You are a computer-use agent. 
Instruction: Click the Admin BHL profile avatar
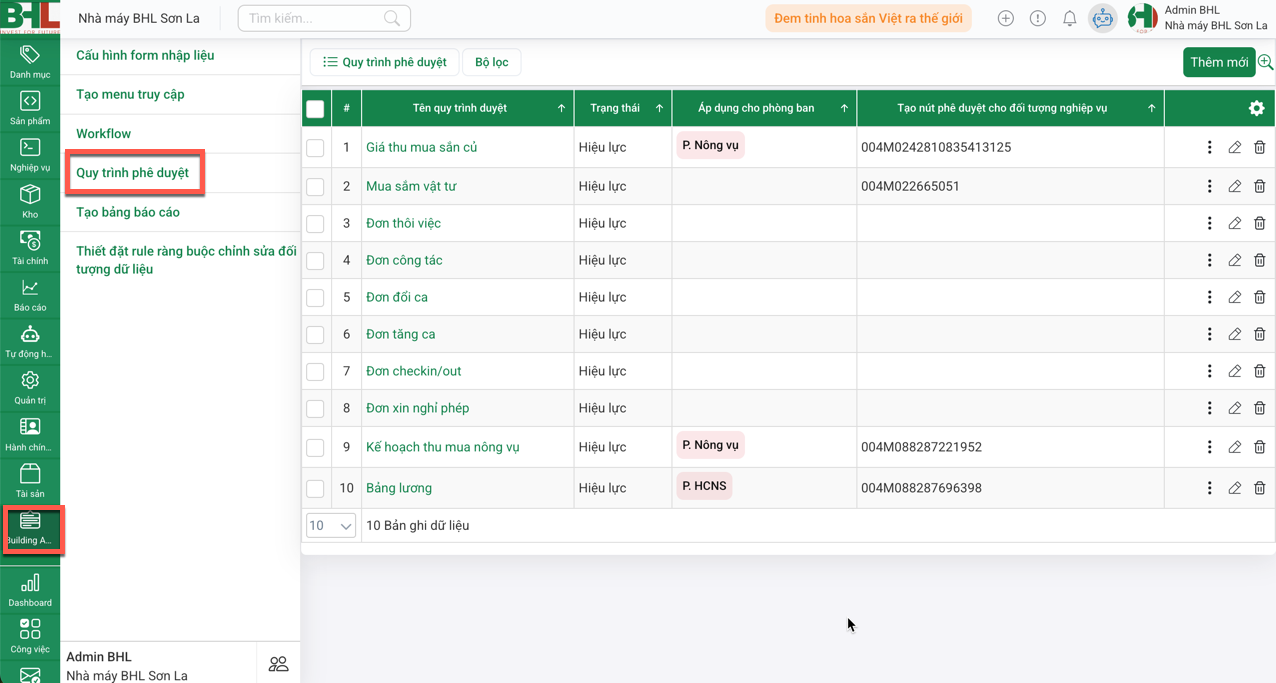pyautogui.click(x=1143, y=17)
